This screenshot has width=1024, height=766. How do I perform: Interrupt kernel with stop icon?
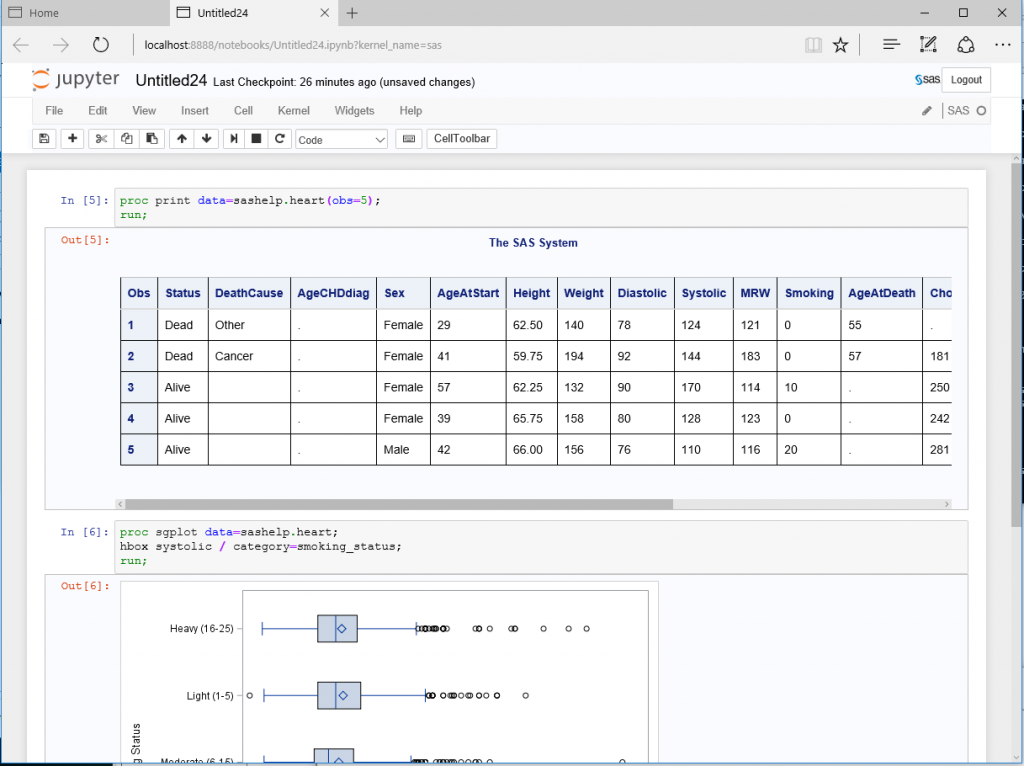click(x=257, y=139)
